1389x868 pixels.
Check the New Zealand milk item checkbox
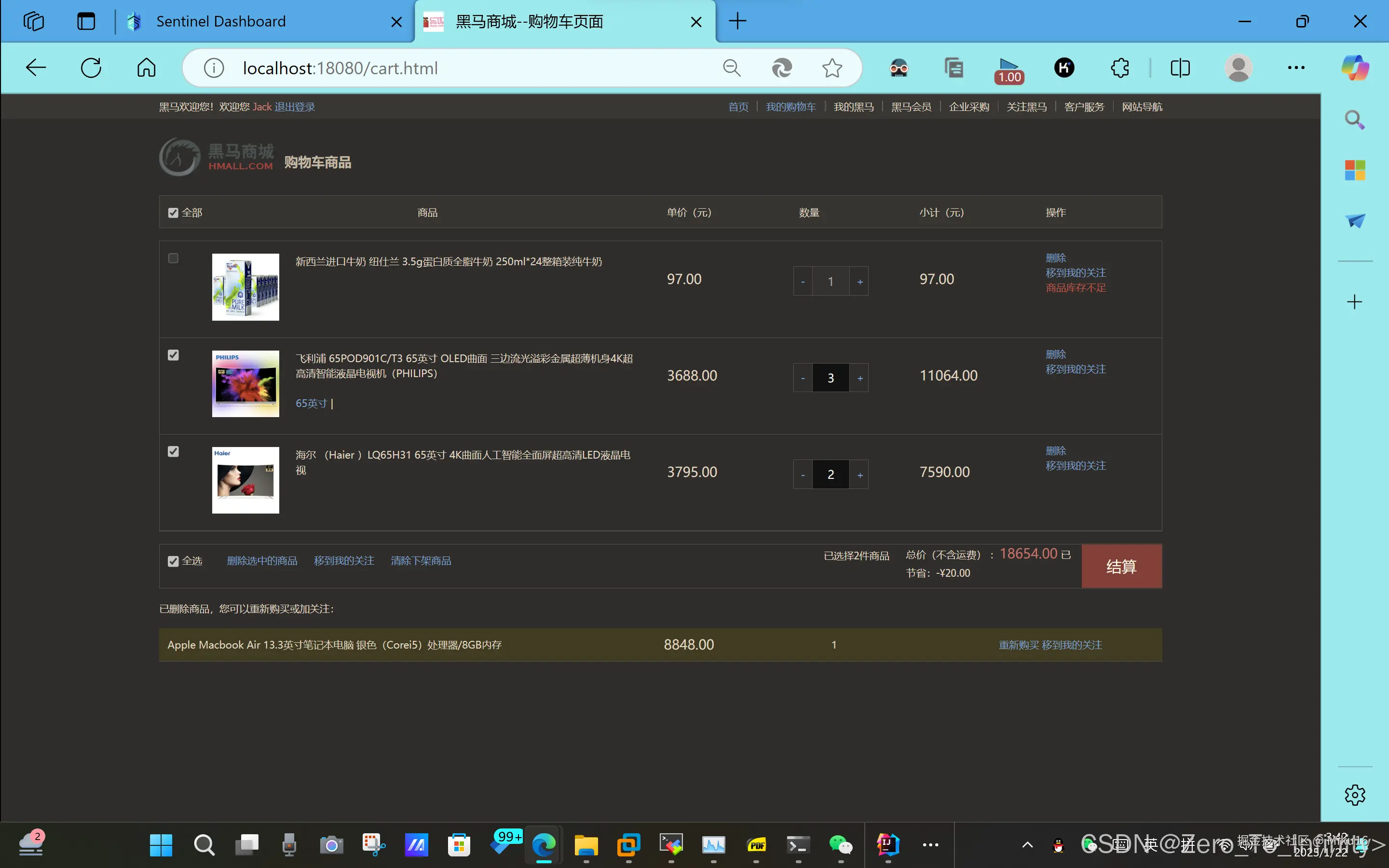click(x=173, y=258)
